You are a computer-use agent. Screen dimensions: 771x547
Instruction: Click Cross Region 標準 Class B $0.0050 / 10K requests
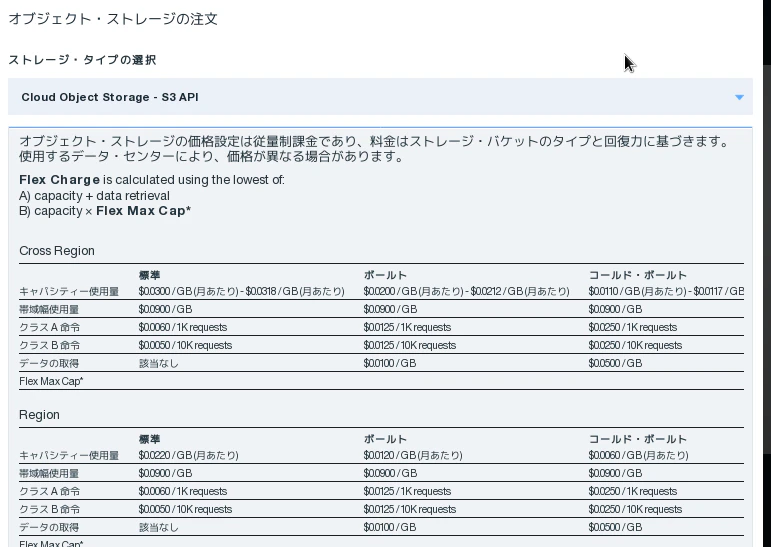coord(185,345)
